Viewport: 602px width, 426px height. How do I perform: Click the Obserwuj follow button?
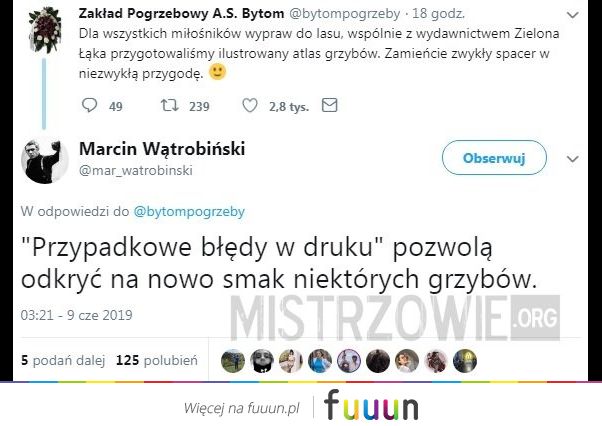click(x=494, y=158)
